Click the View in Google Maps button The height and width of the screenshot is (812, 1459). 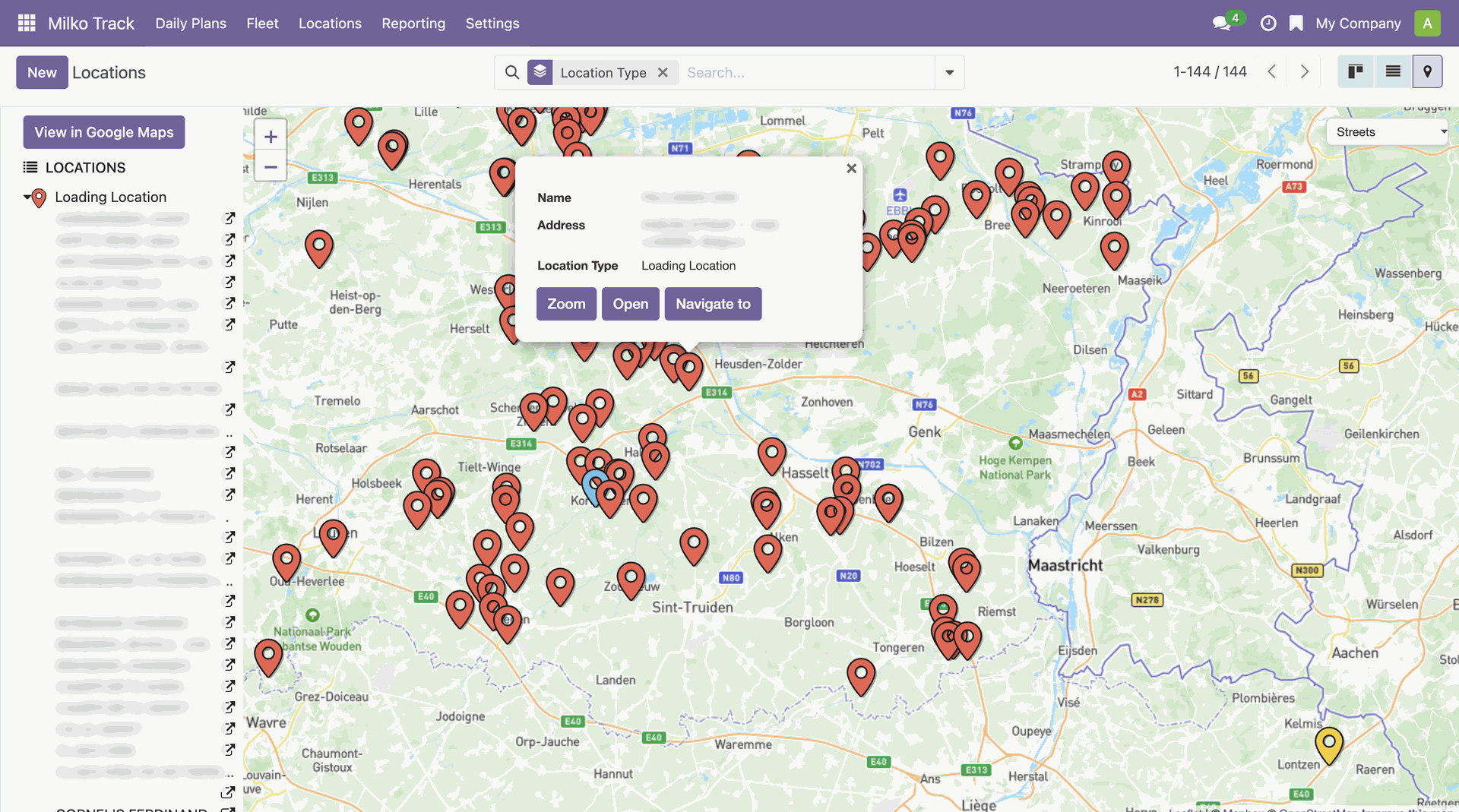(104, 132)
